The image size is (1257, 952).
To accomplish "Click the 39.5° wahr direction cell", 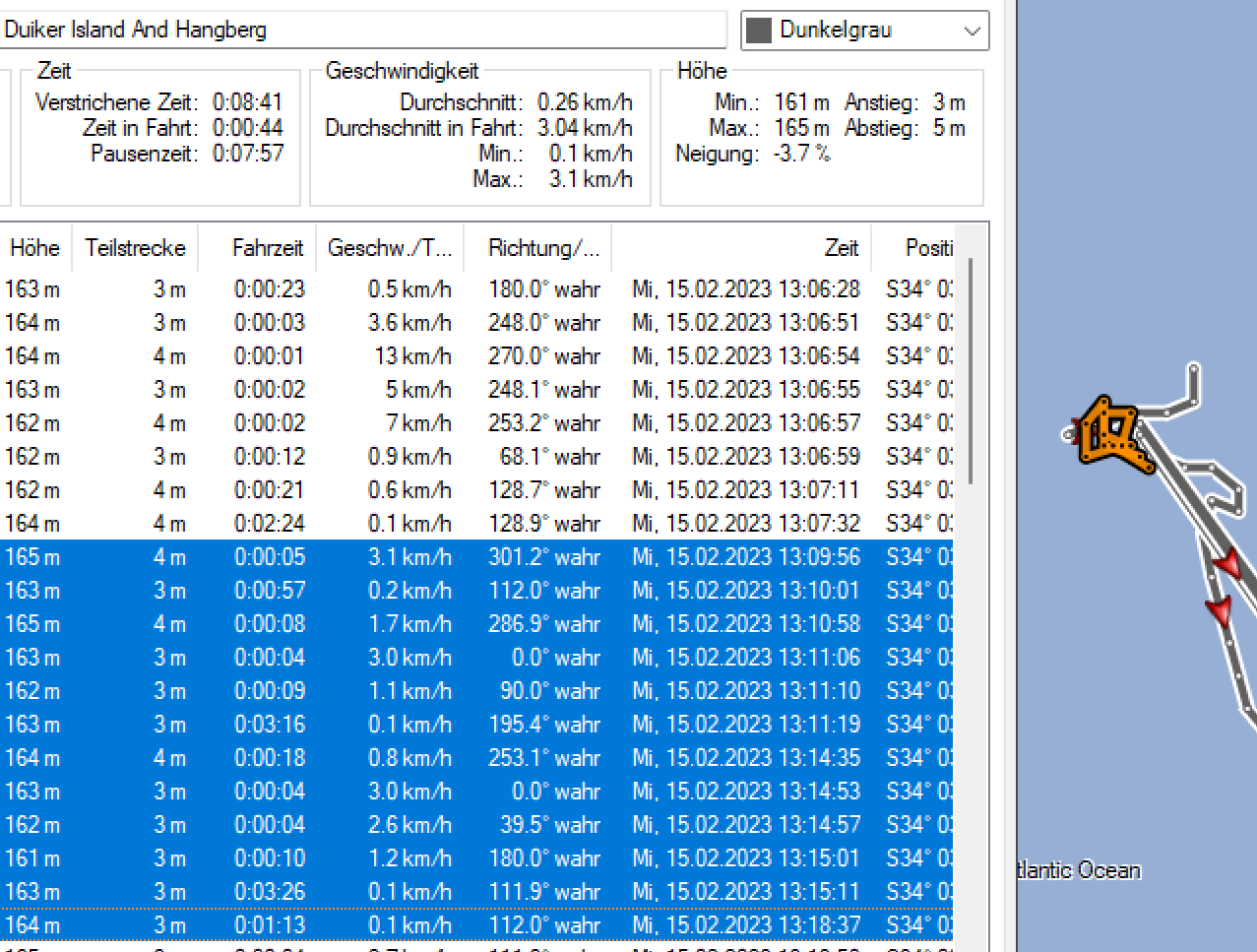I will coord(549,825).
